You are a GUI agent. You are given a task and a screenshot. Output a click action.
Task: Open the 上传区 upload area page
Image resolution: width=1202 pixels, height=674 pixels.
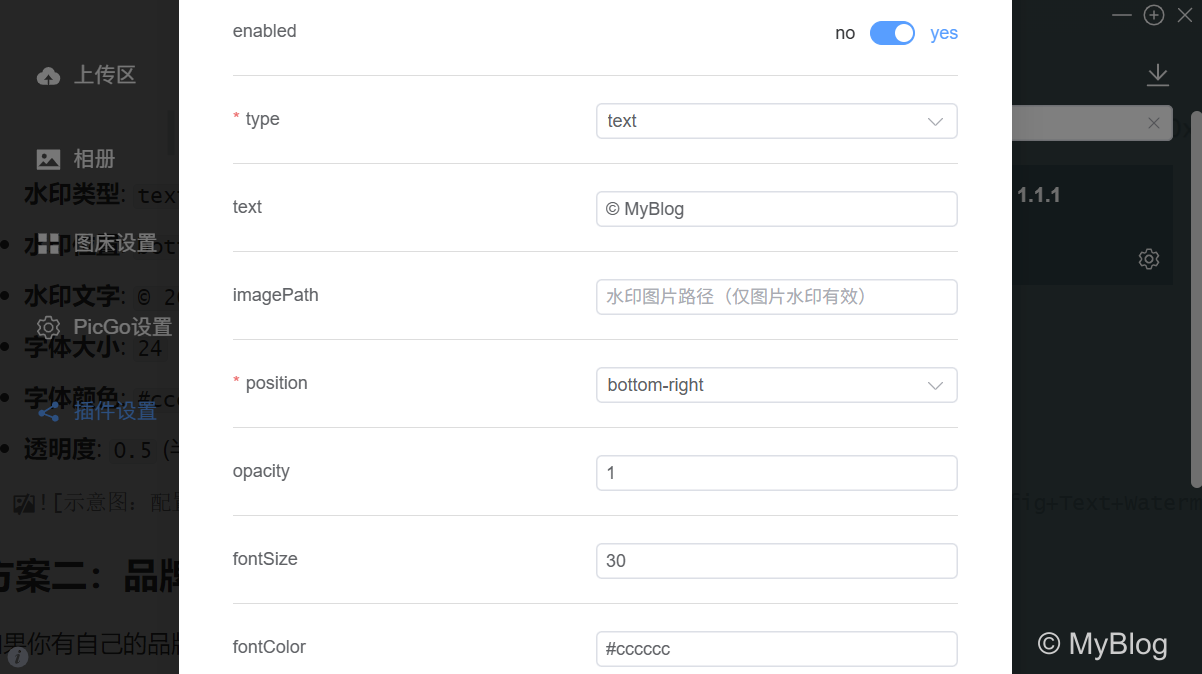104,75
